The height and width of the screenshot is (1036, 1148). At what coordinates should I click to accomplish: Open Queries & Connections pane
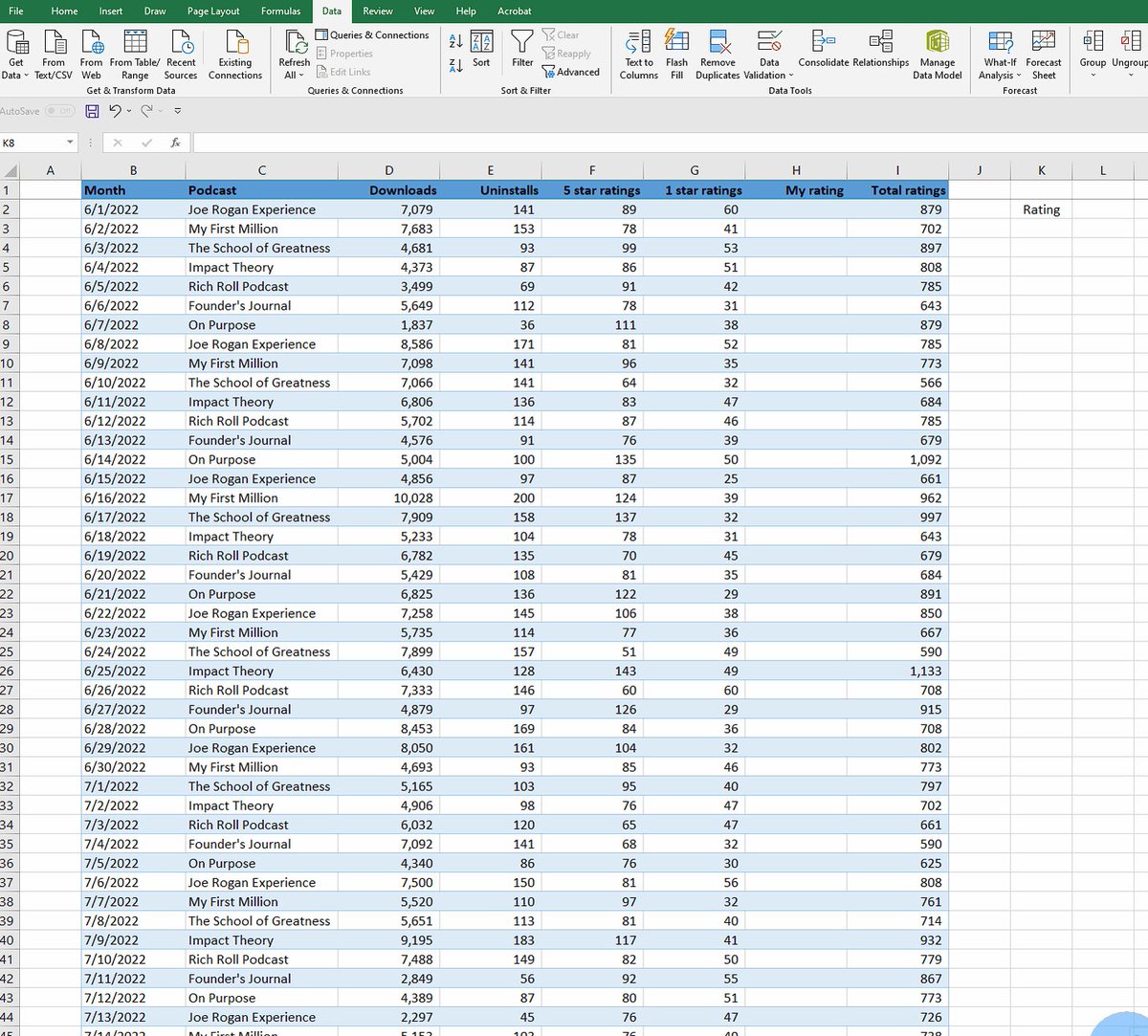pos(372,35)
